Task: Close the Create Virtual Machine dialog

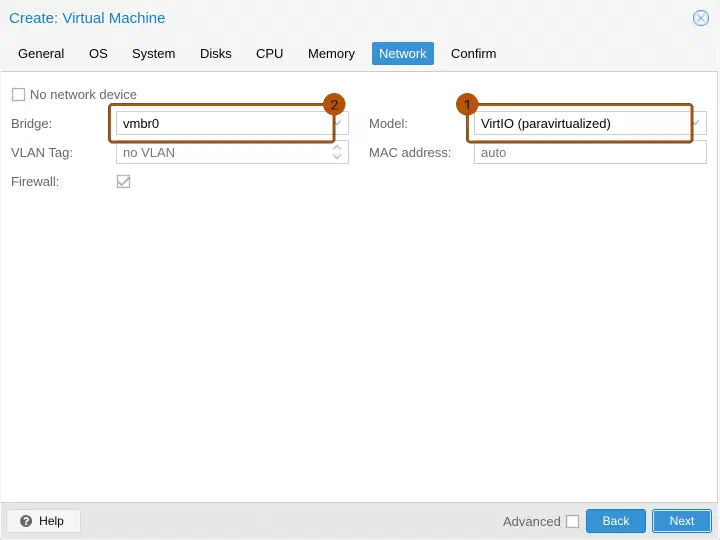Action: tap(701, 18)
